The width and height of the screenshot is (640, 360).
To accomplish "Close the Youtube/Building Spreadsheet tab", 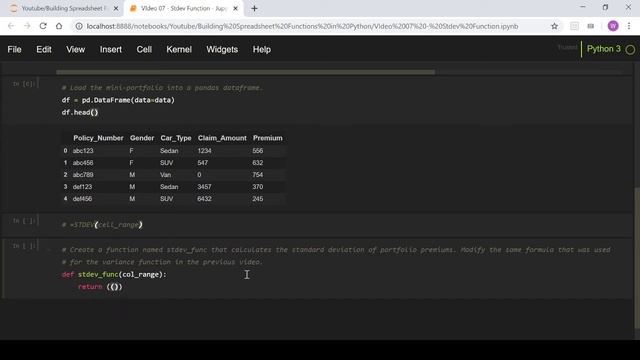I will tap(116, 8).
